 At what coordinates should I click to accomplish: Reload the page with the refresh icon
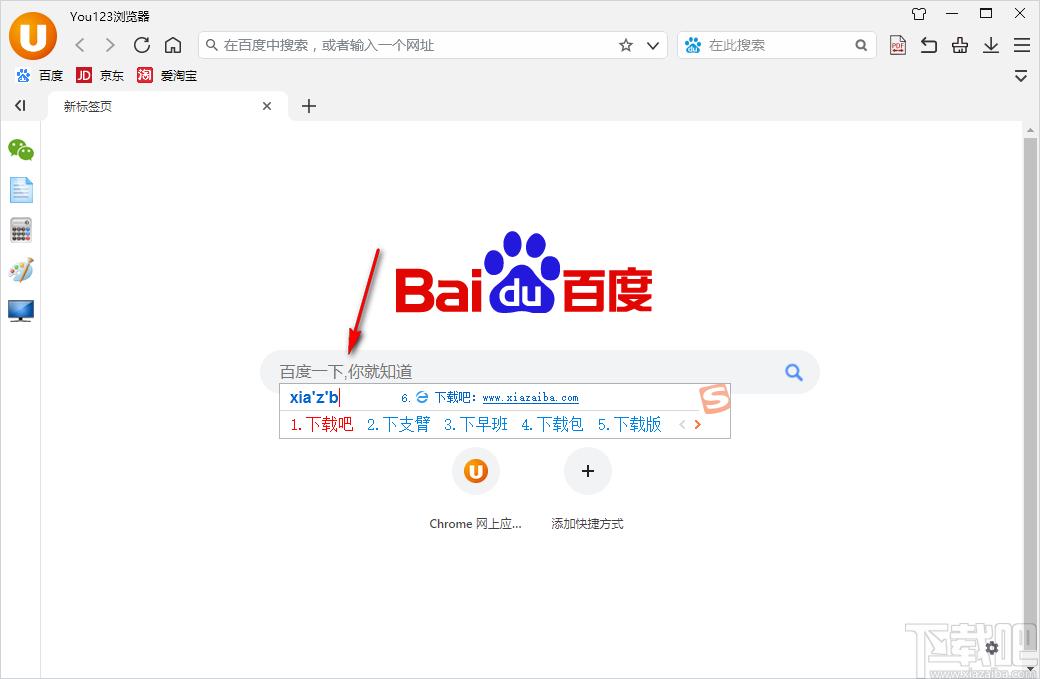click(x=141, y=45)
